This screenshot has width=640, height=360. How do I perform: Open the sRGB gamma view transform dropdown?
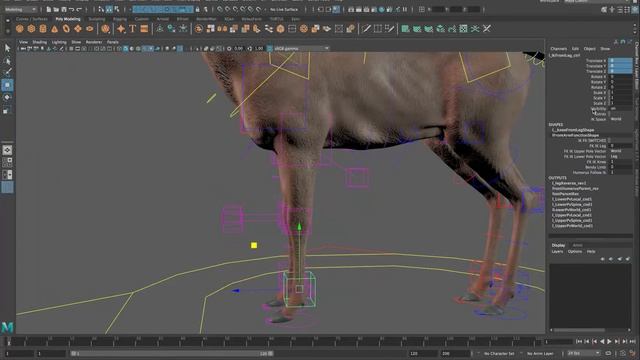pos(301,49)
